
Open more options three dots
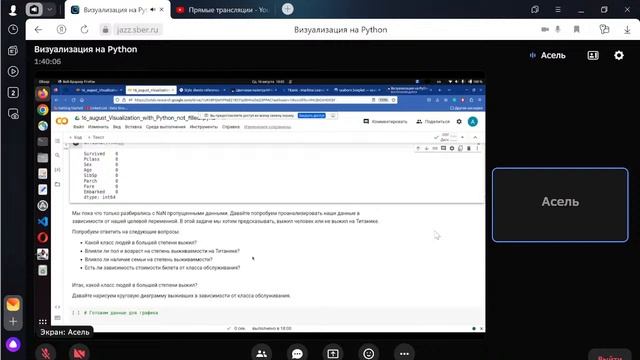404,353
